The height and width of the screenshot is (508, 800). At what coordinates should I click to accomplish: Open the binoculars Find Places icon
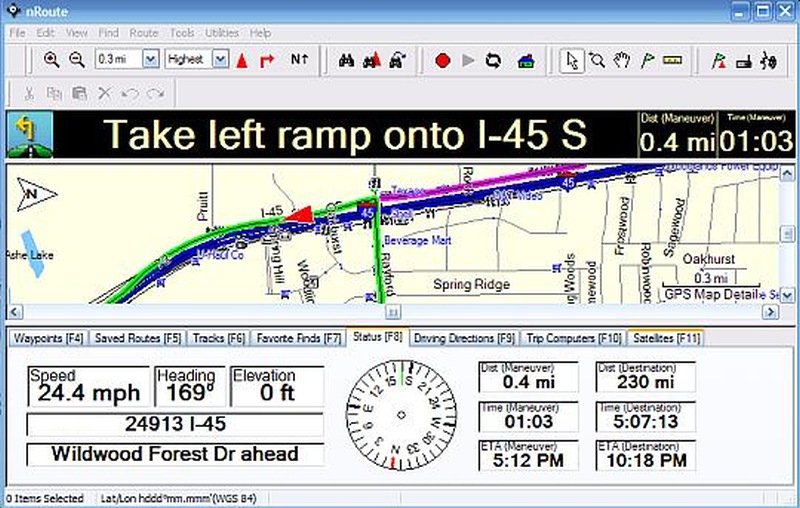point(346,60)
